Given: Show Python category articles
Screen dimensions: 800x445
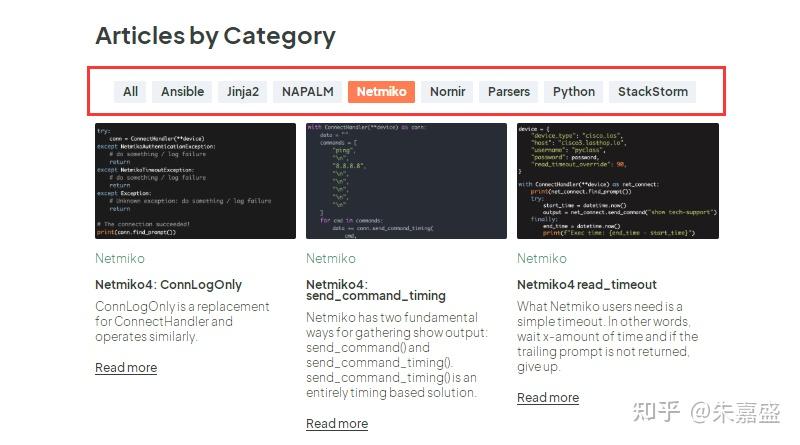Looking at the screenshot, I should (574, 92).
